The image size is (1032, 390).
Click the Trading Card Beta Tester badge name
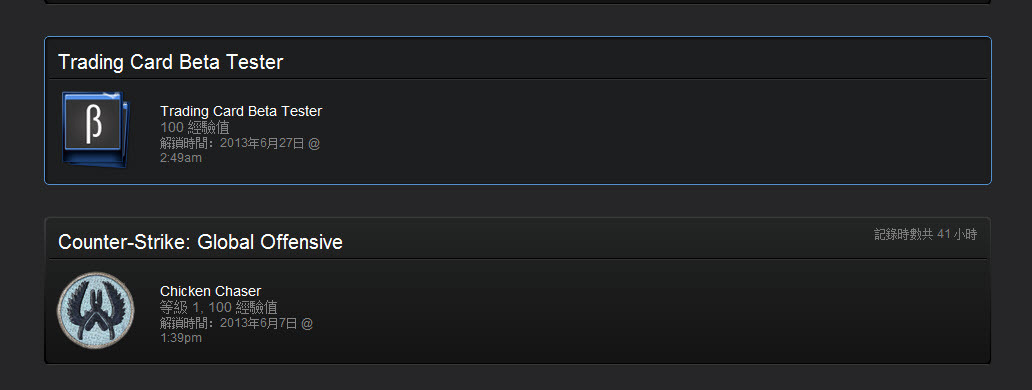[x=241, y=111]
